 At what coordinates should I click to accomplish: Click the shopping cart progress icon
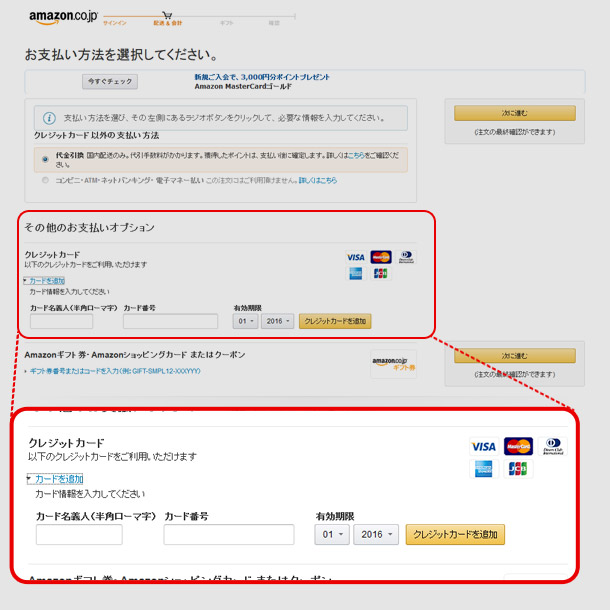click(167, 15)
